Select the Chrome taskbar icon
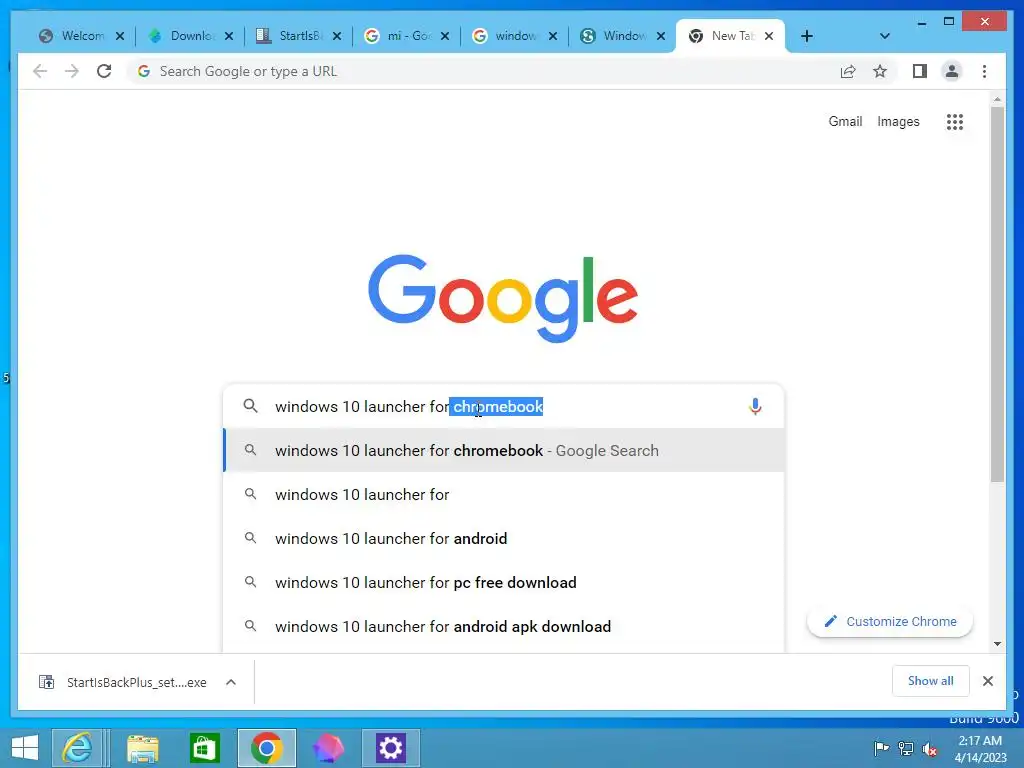 (266, 748)
